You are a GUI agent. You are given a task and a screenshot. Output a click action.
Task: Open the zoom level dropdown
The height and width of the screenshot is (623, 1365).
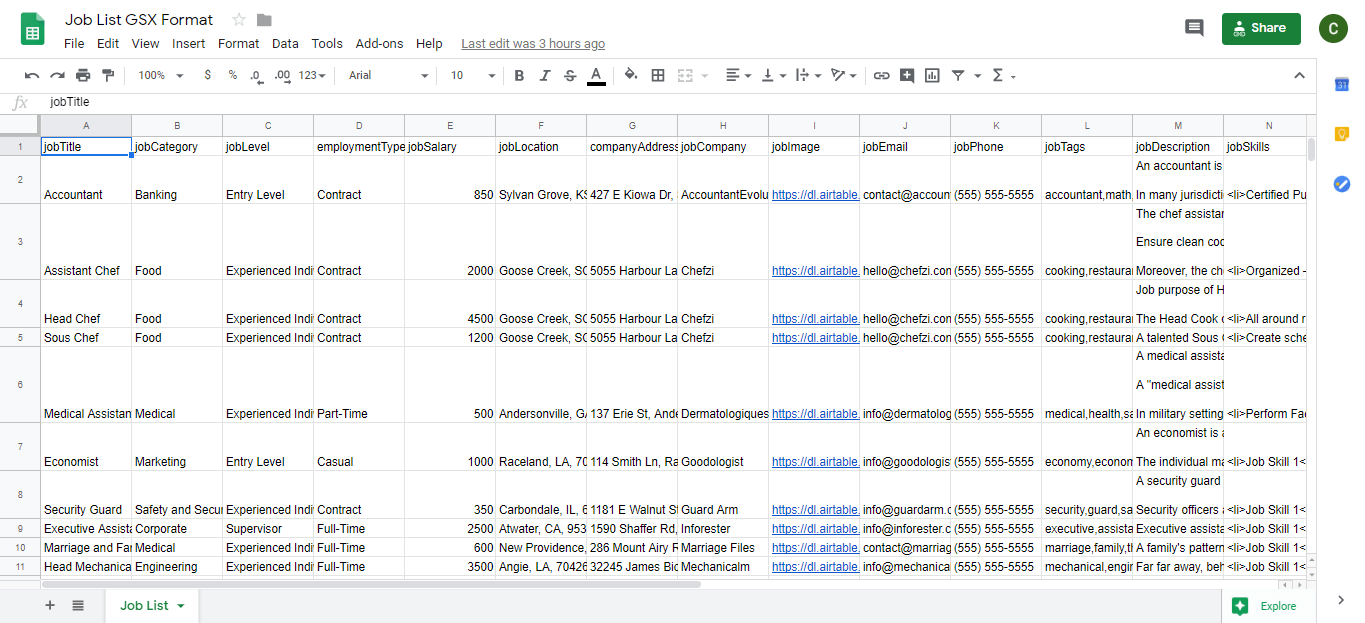161,75
